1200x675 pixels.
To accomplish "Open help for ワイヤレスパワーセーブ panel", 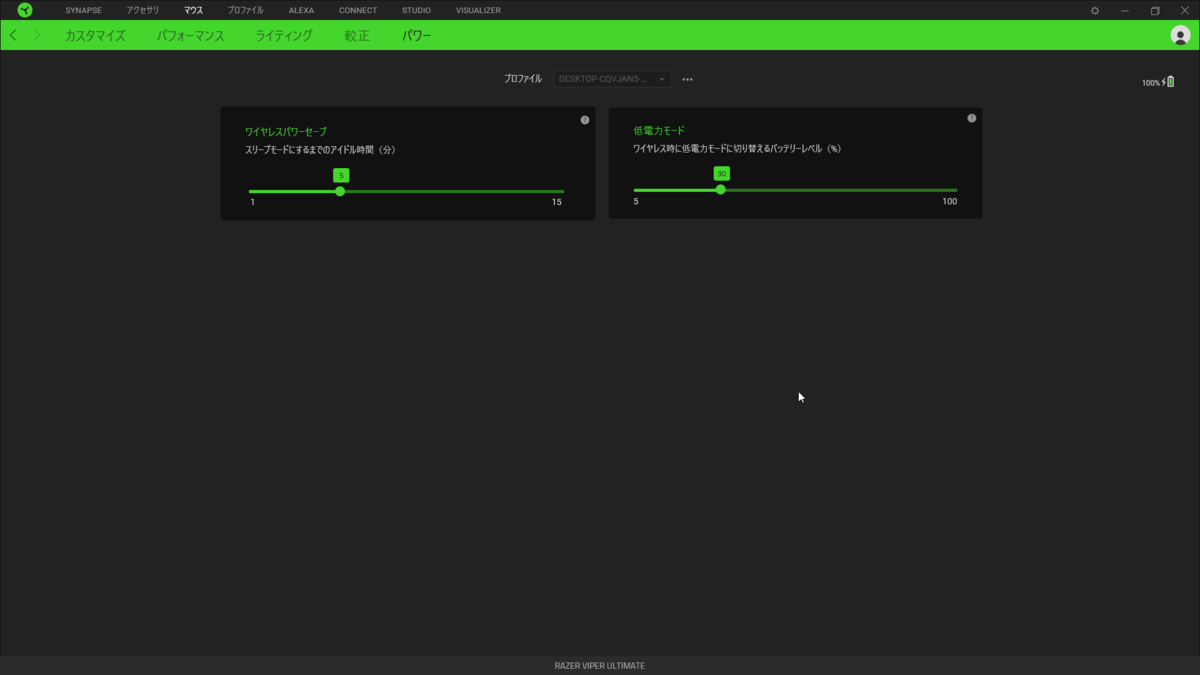I will pos(585,120).
